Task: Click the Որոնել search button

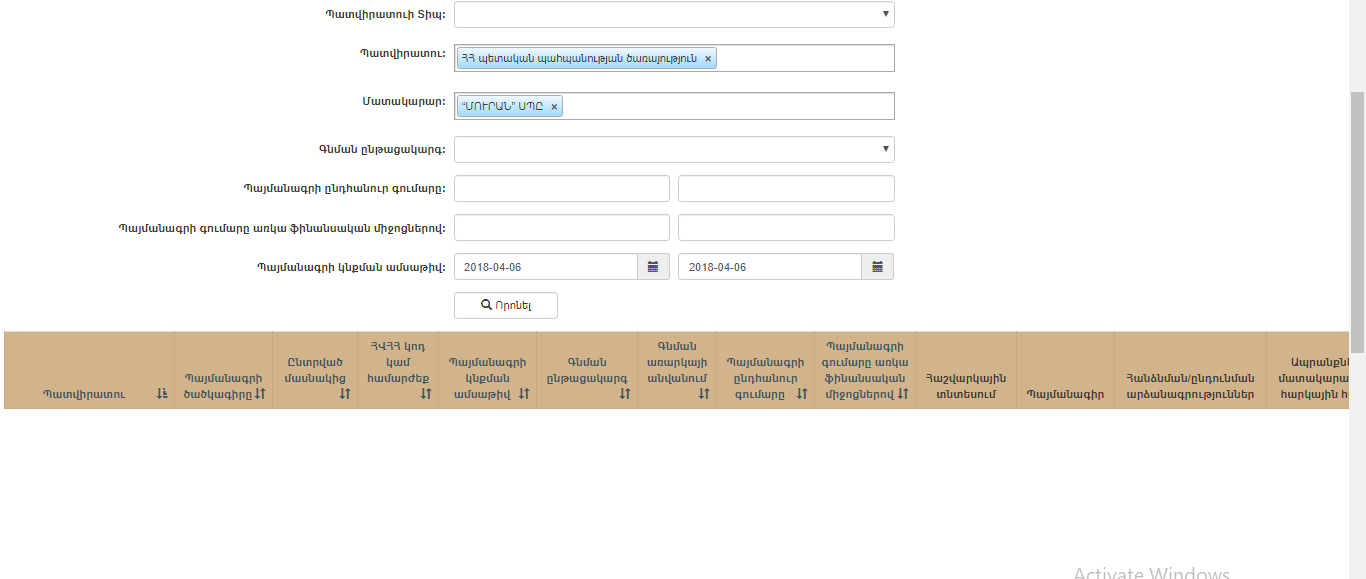Action: click(x=506, y=305)
